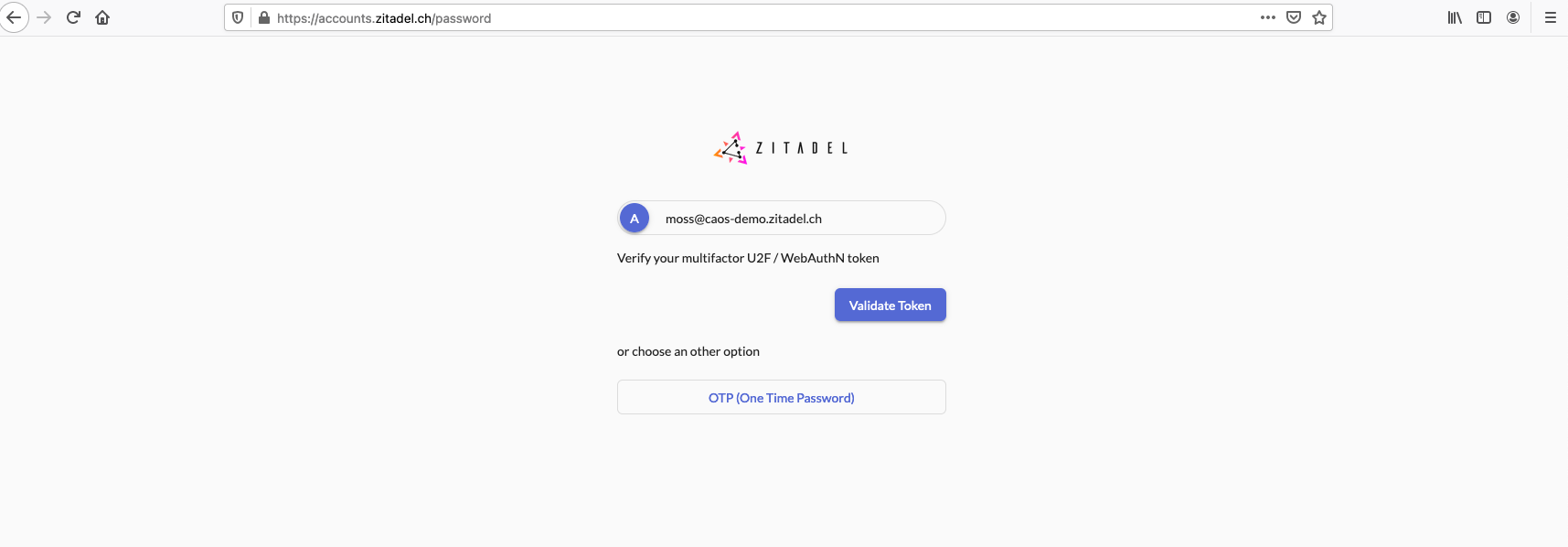Click the "or choose an other option" text

tap(688, 351)
